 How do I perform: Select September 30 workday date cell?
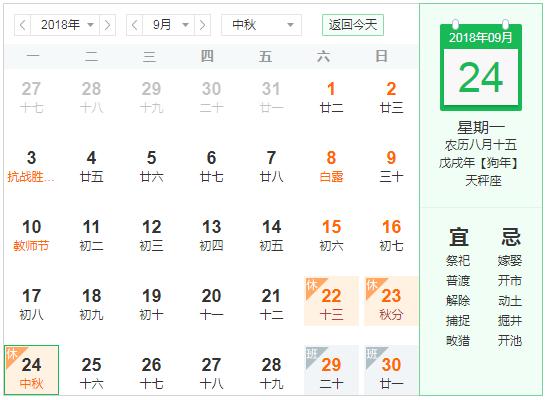pyautogui.click(x=391, y=370)
